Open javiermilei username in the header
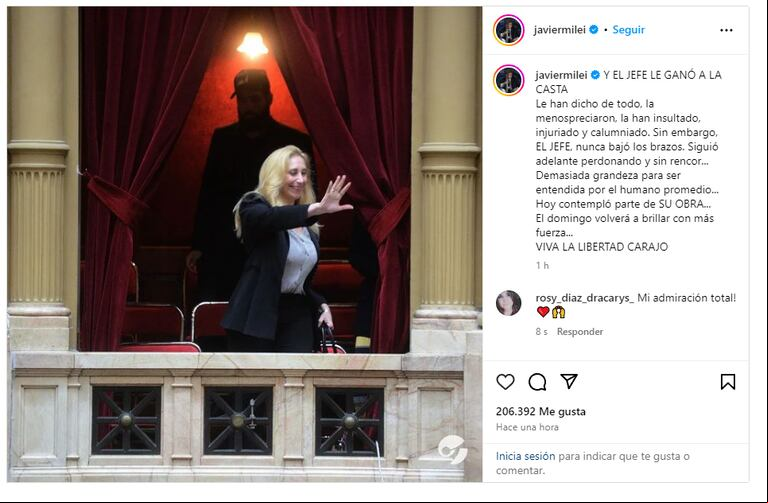The height and width of the screenshot is (503, 768). [559, 30]
